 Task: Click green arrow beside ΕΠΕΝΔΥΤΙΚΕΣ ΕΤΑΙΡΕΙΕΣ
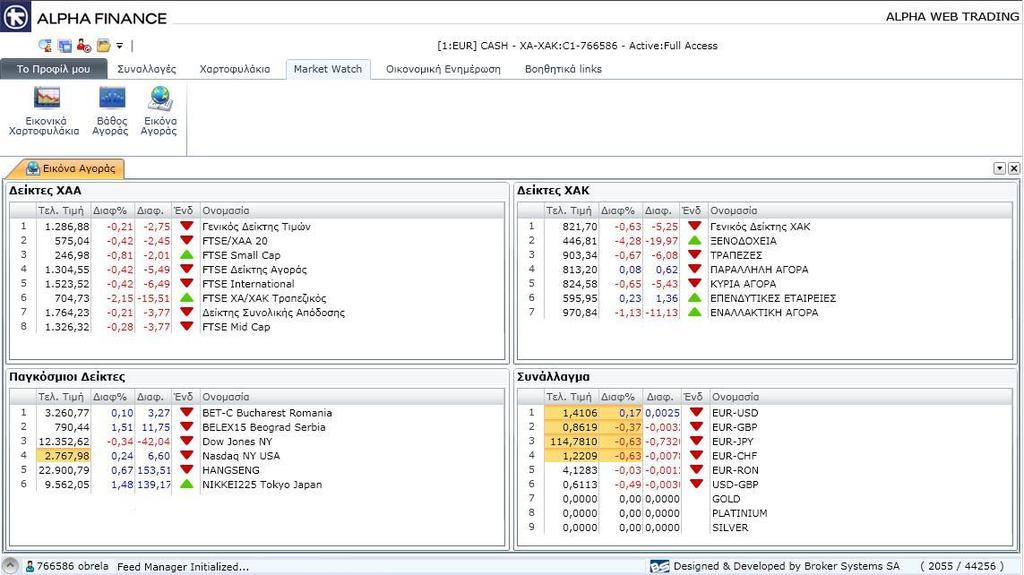coord(694,298)
